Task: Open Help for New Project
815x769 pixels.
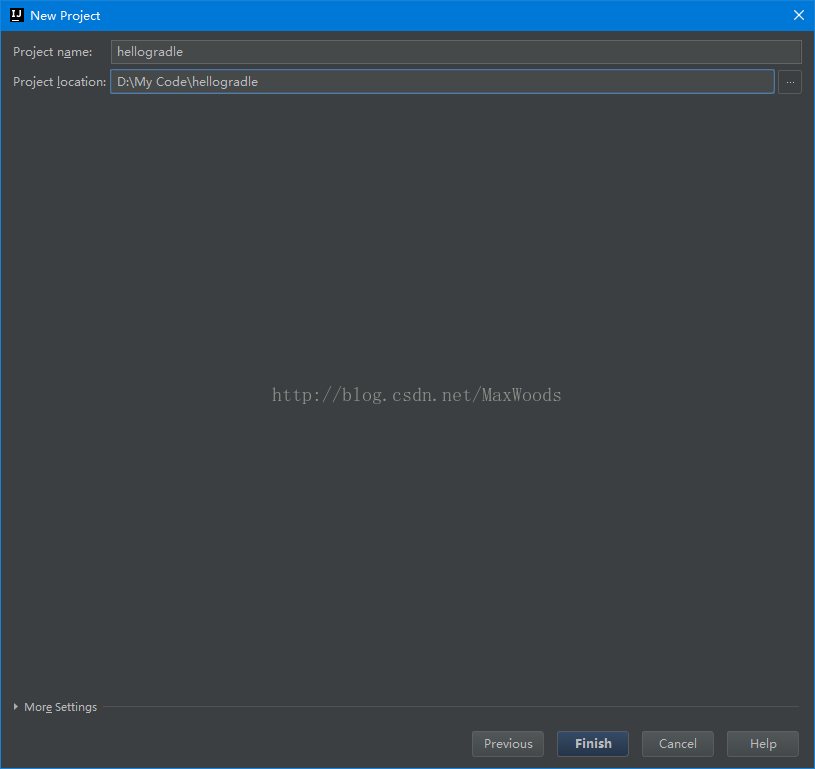Action: pos(763,744)
